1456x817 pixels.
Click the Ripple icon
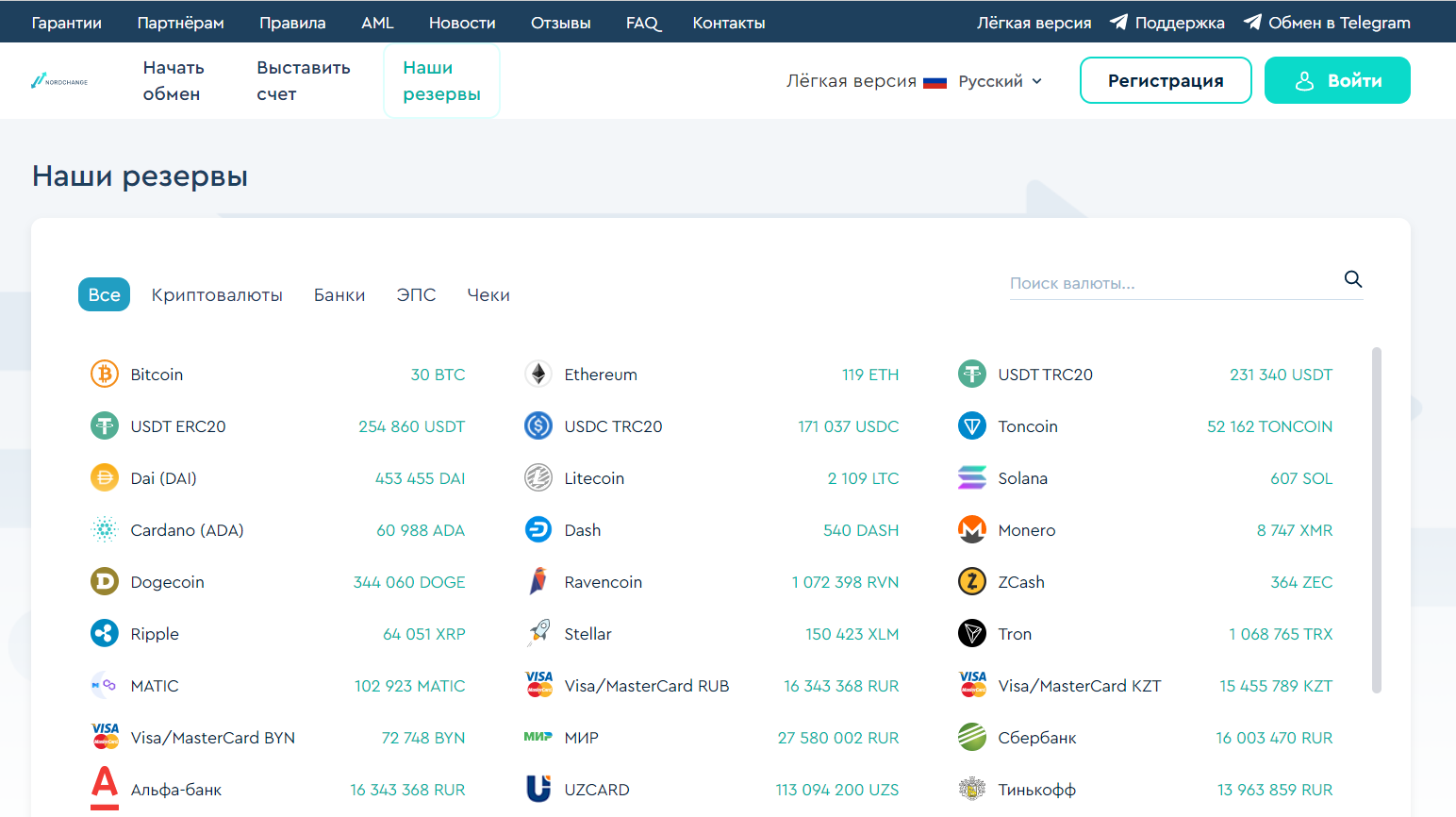coord(105,634)
